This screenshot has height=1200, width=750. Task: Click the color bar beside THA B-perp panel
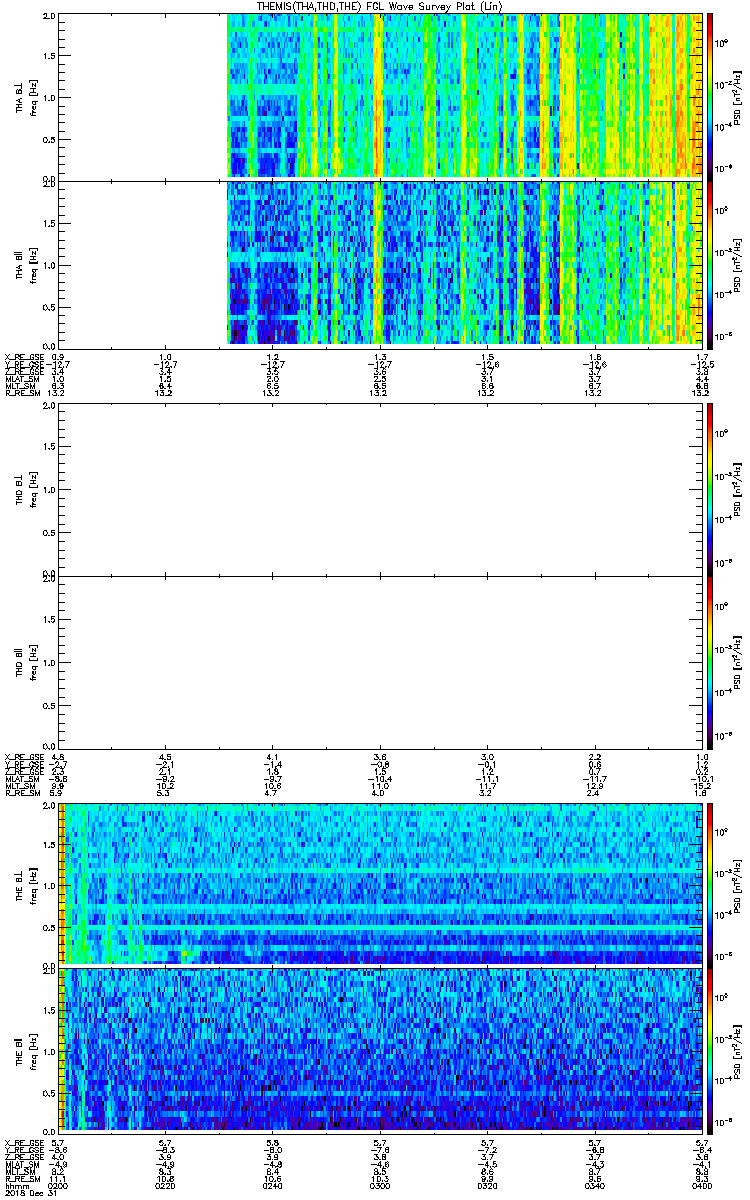pos(711,97)
